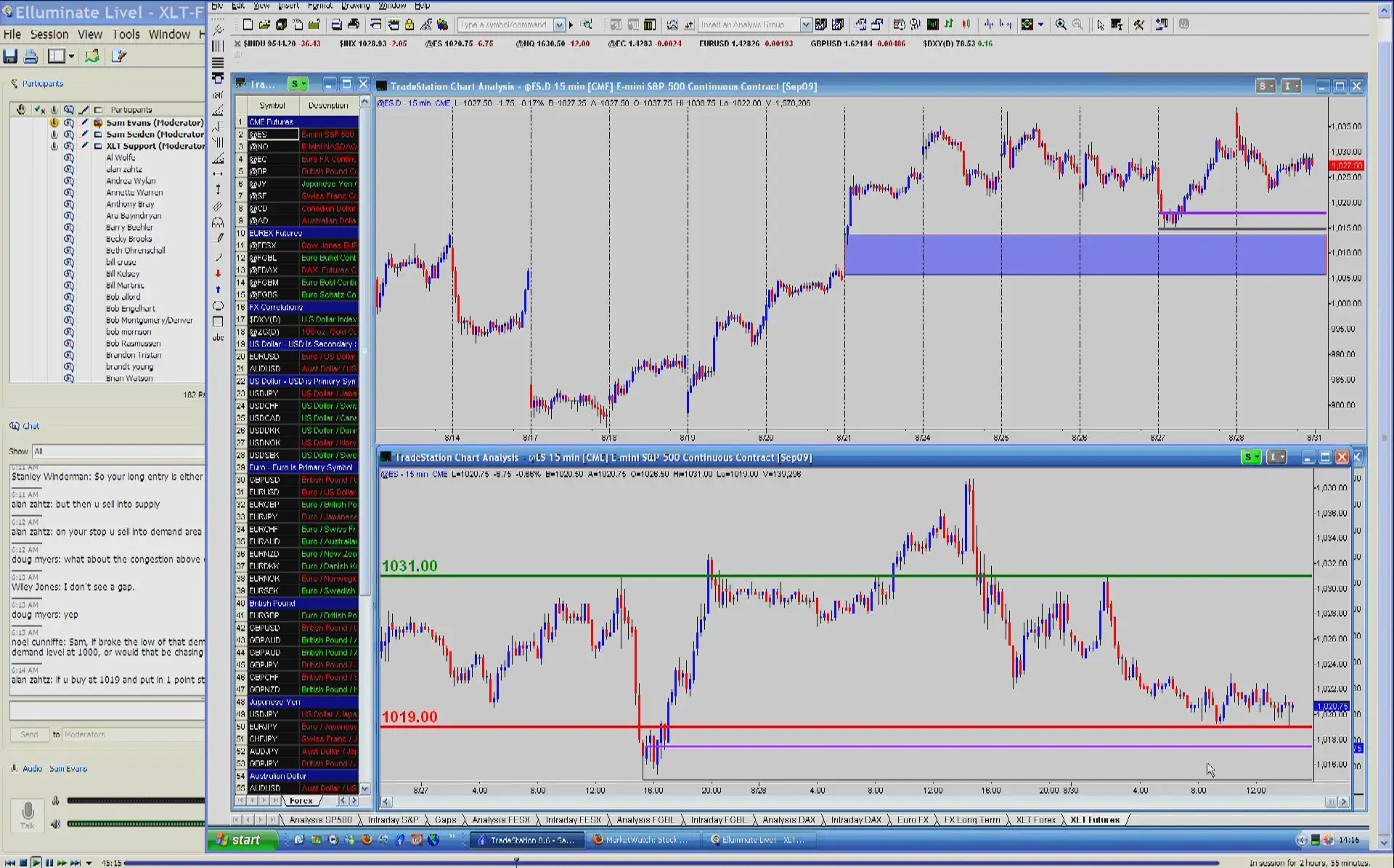Viewport: 1394px width, 868px height.
Task: Open the Elluminate Tools menu
Action: pyautogui.click(x=126, y=34)
